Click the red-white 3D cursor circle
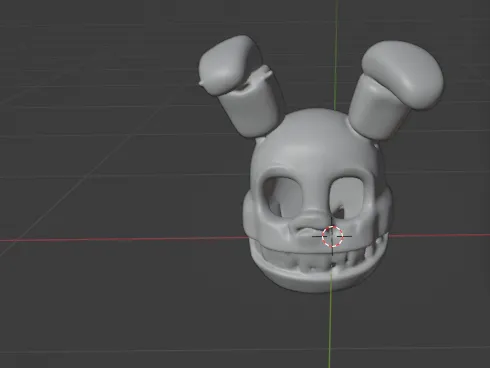490x368 pixels. click(x=332, y=236)
